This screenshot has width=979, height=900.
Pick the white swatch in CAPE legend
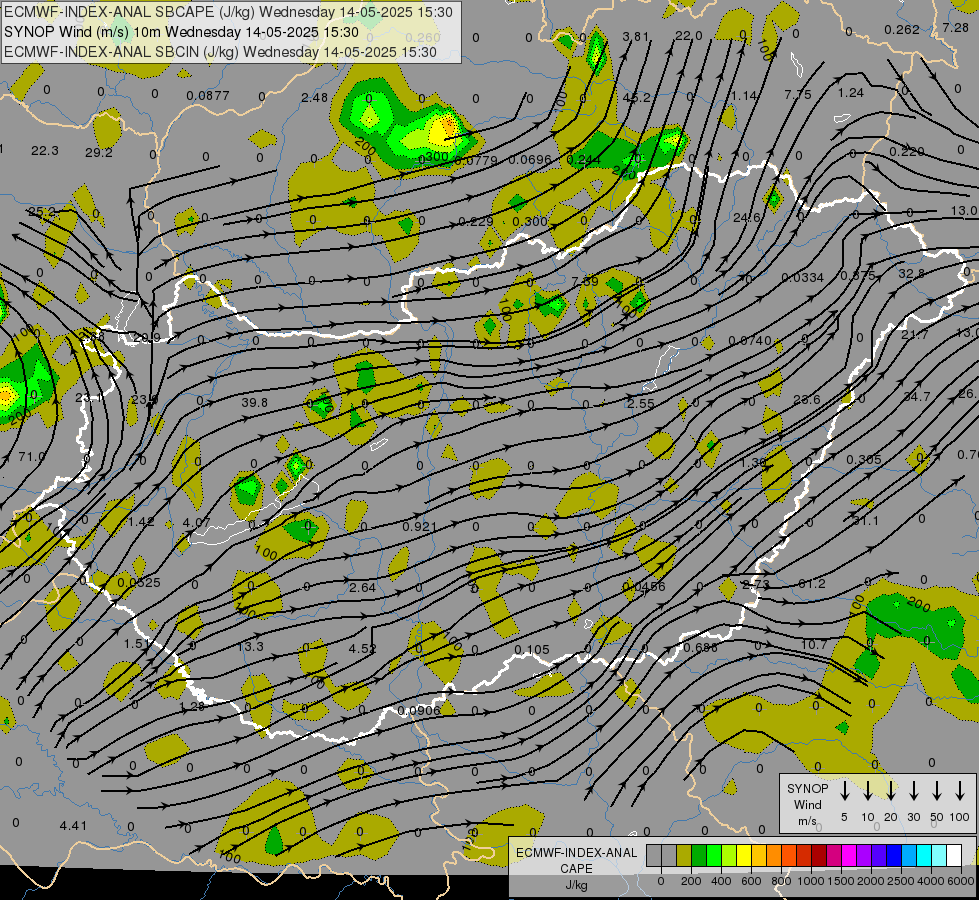coord(953,855)
